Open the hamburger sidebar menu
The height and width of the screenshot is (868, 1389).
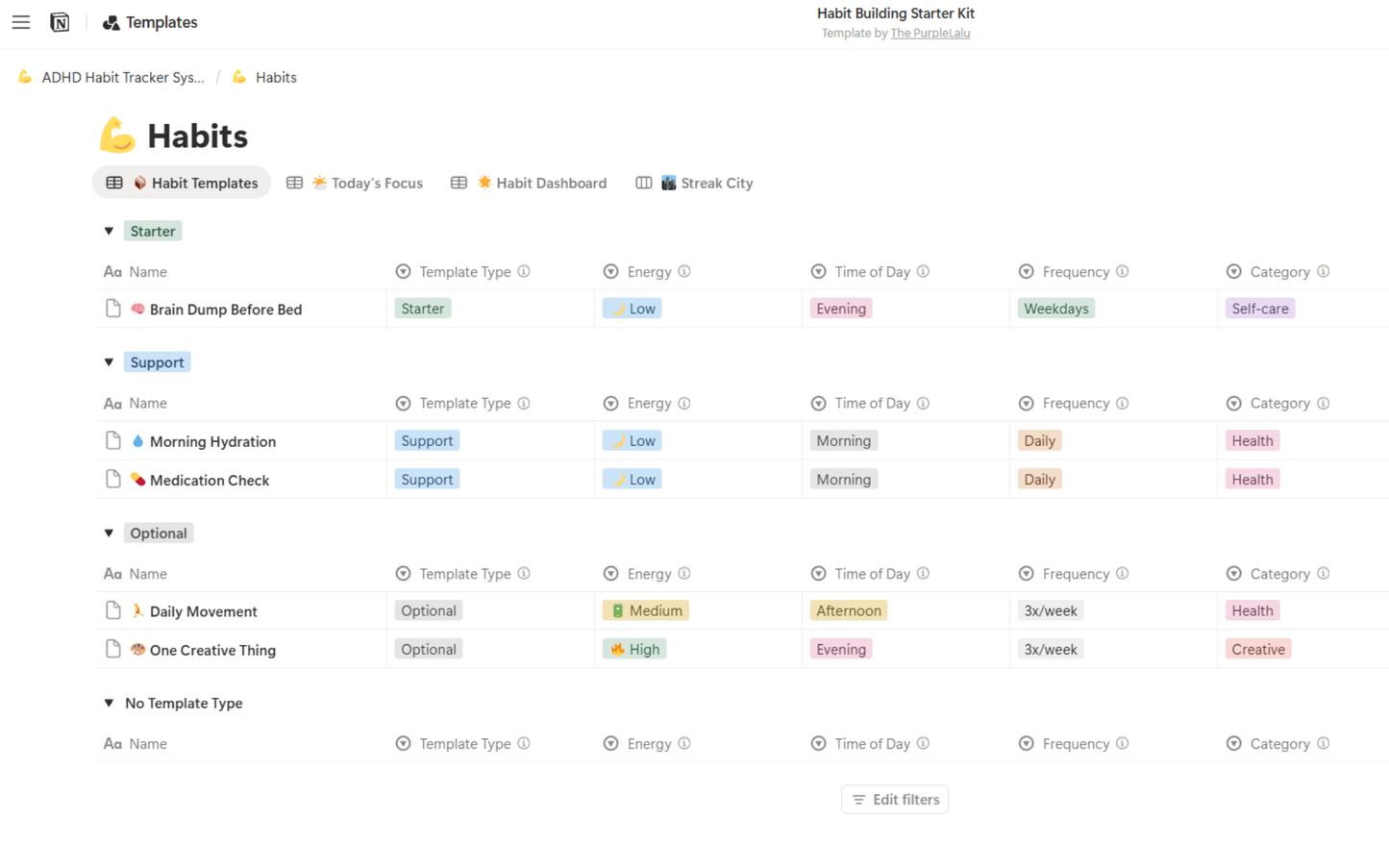pyautogui.click(x=21, y=22)
